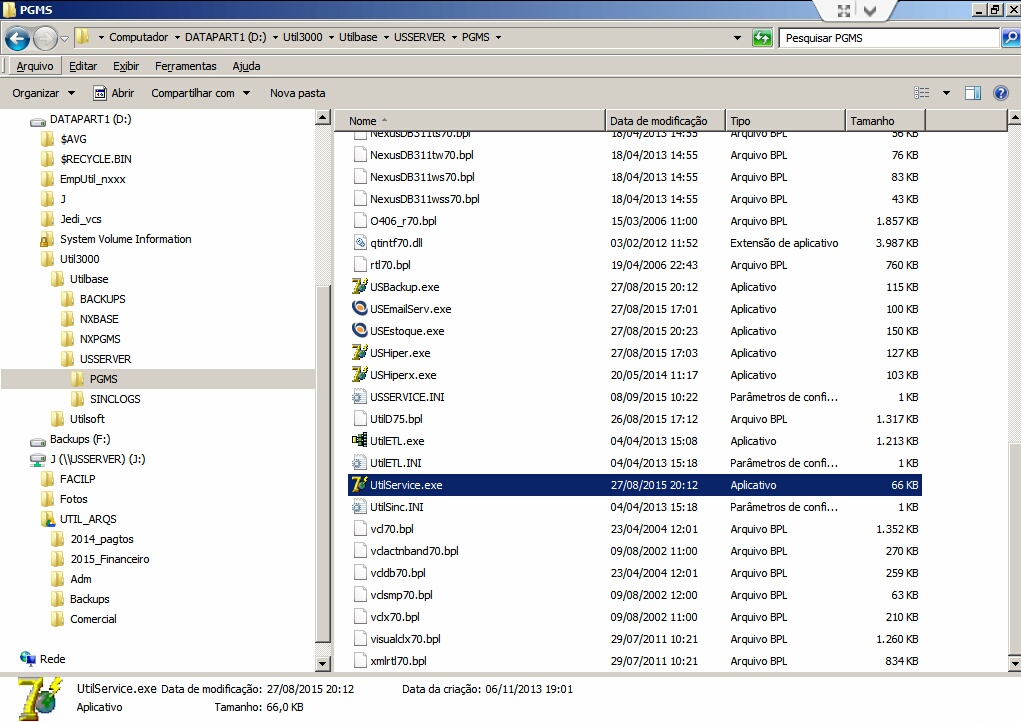Viewport: 1021px width, 722px height.
Task: Click the USEstoque.exe file icon
Action: tap(359, 331)
